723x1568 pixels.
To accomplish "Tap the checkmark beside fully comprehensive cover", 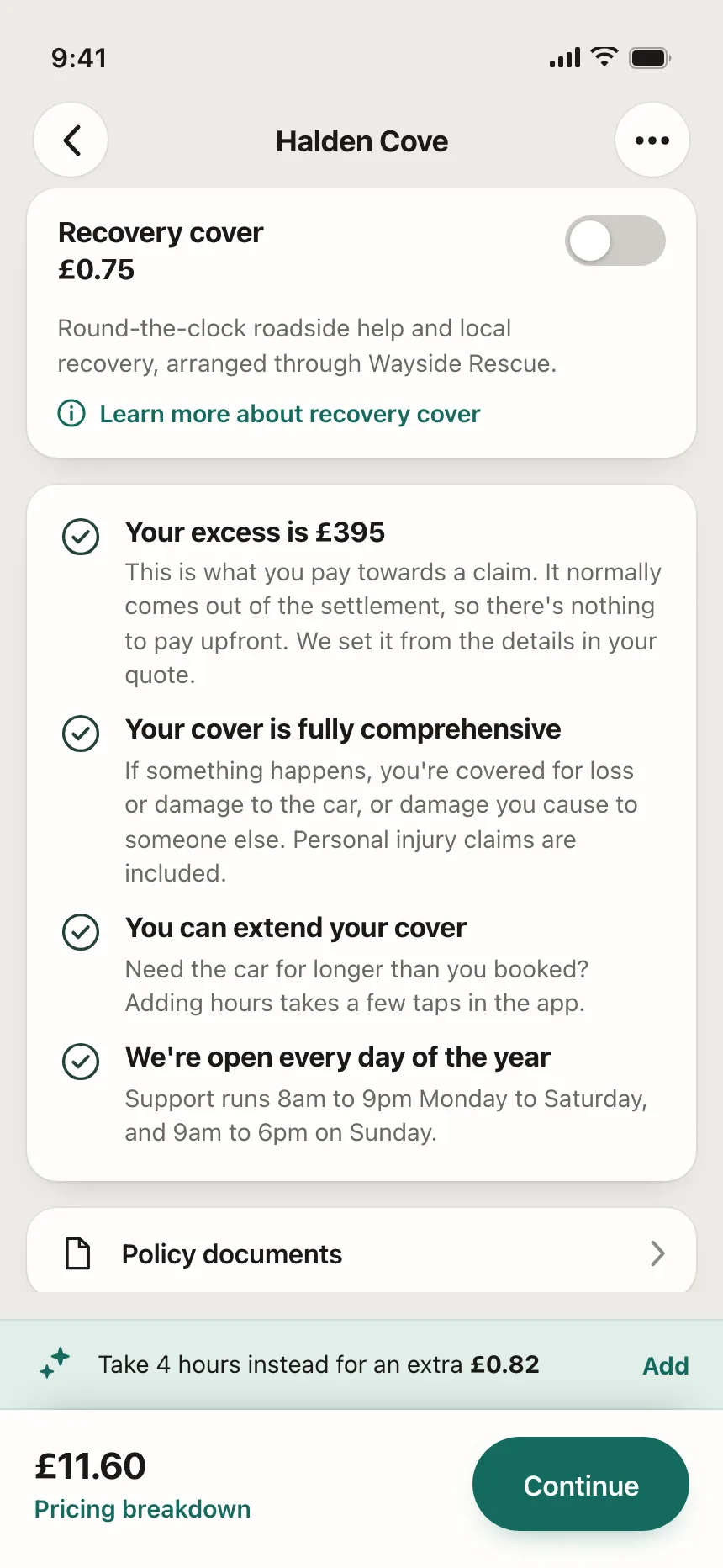I will click(81, 734).
